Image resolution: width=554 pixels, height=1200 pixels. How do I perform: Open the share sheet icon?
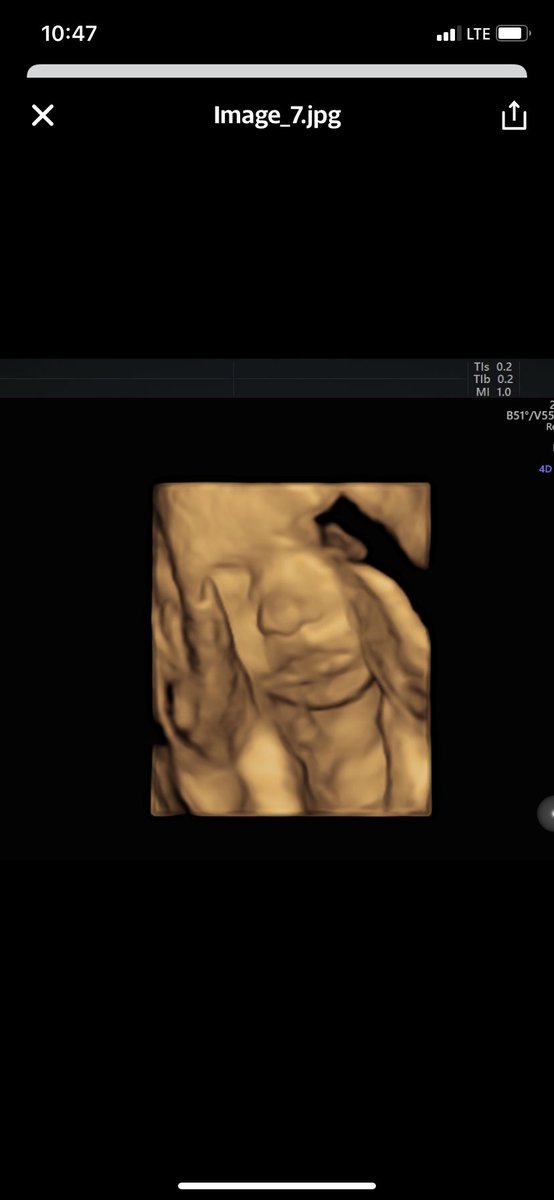tap(513, 115)
